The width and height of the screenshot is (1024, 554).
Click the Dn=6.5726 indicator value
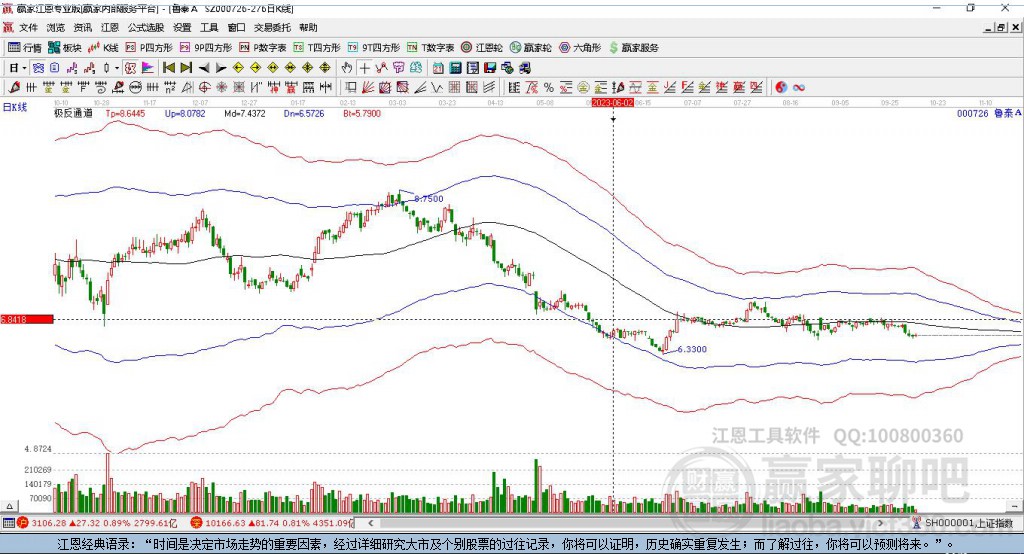tap(304, 114)
